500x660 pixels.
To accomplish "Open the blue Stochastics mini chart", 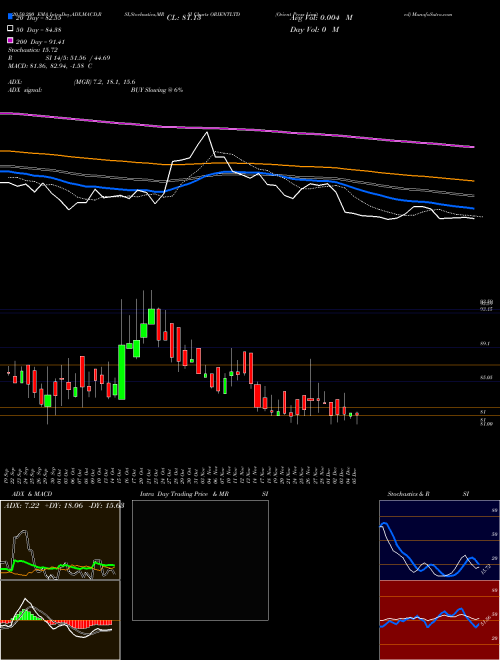I will [x=439, y=540].
